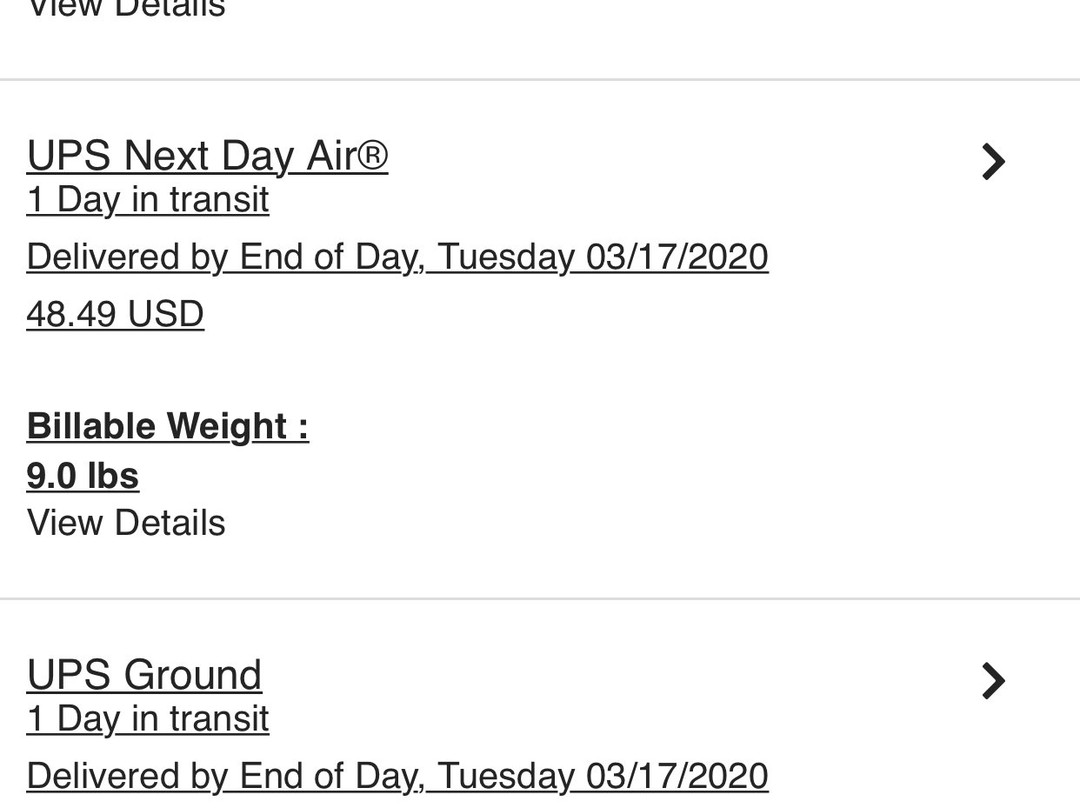Viewport: 1080px width, 808px height.
Task: Click "03/17/2020" in the Next Day Air delivery line
Action: click(x=677, y=257)
